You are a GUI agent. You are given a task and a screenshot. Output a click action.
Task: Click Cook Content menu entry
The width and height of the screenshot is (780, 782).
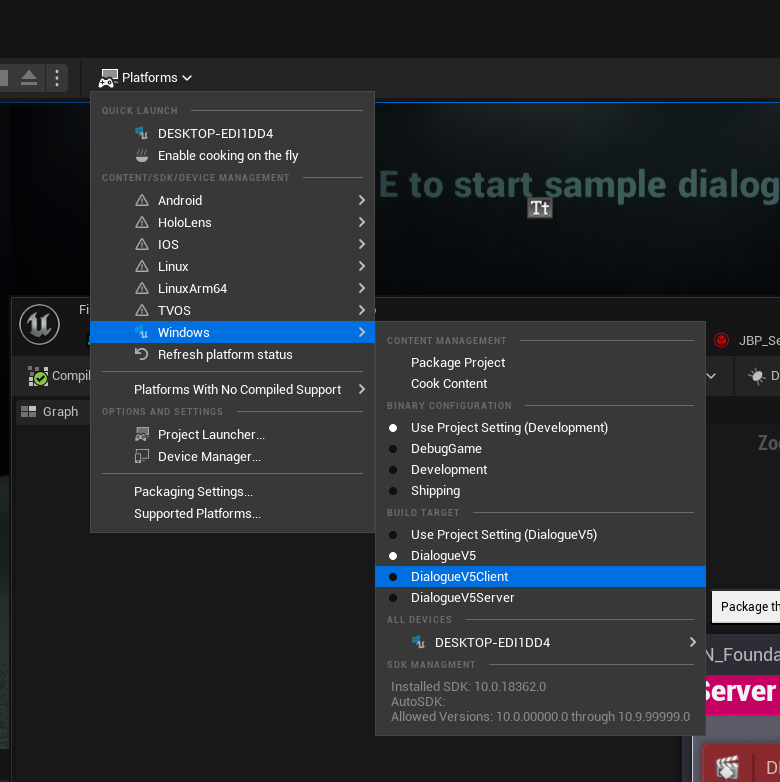[449, 384]
